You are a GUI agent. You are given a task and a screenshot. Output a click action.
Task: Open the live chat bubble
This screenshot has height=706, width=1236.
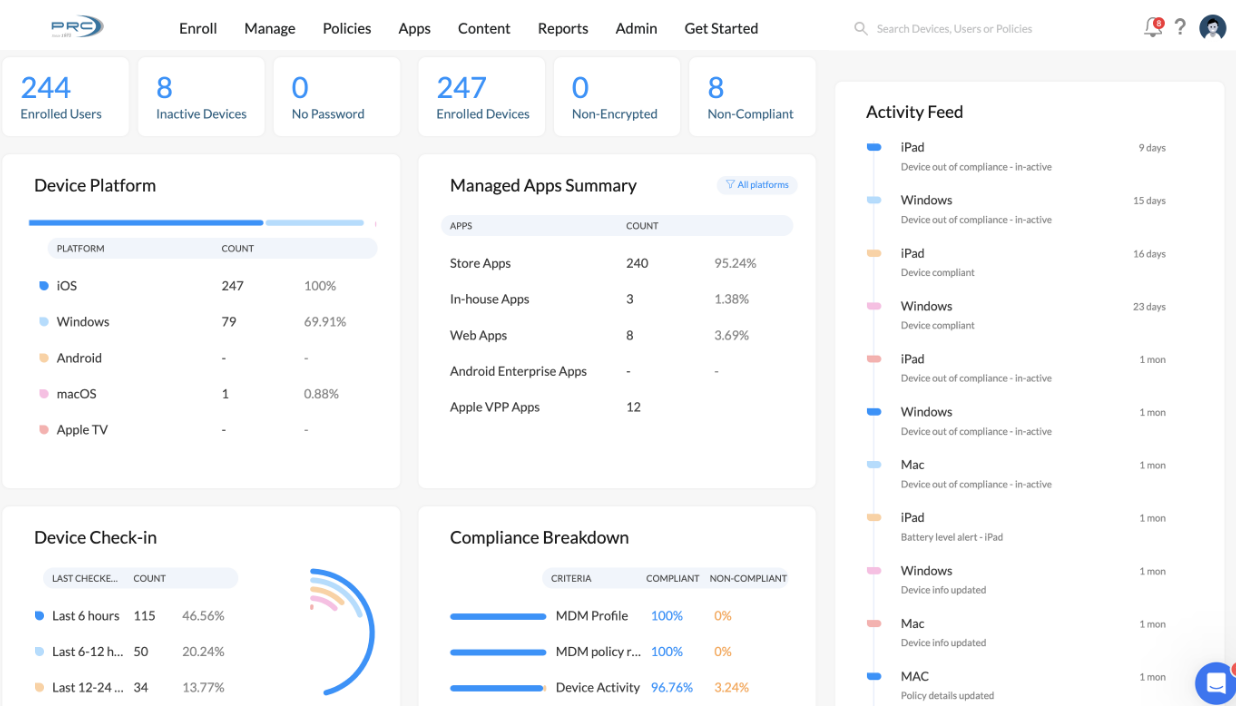click(1214, 683)
